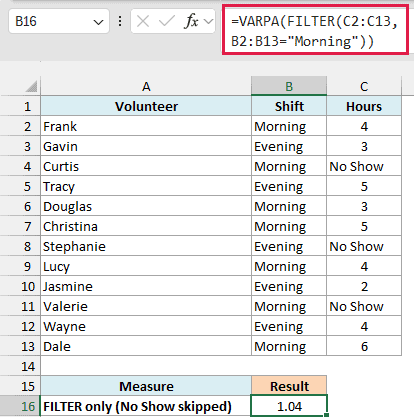Select the cell containing Valerie
Screen dimensions: 414x417
tap(146, 306)
